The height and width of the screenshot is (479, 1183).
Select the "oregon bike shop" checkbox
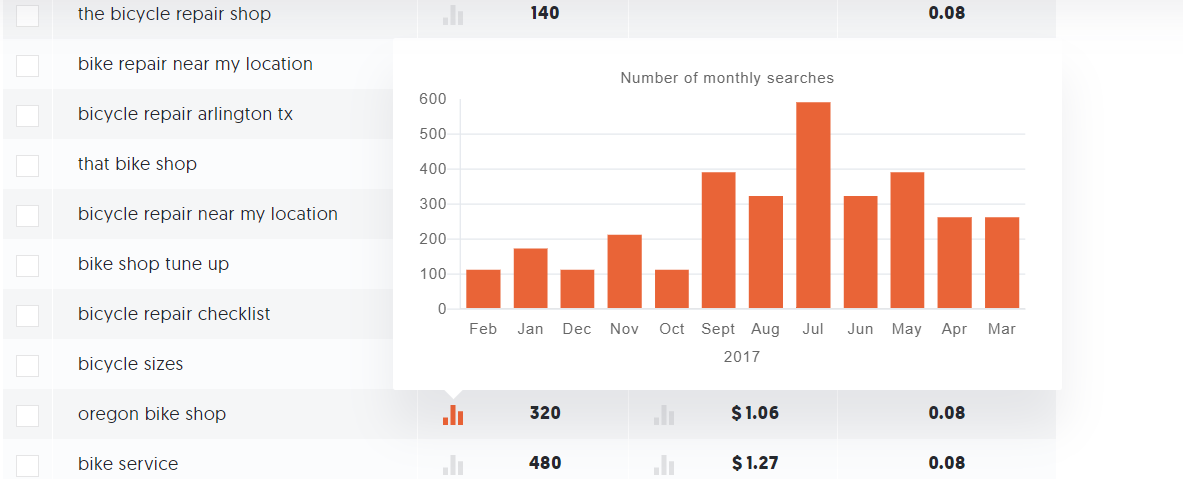pyautogui.click(x=27, y=415)
